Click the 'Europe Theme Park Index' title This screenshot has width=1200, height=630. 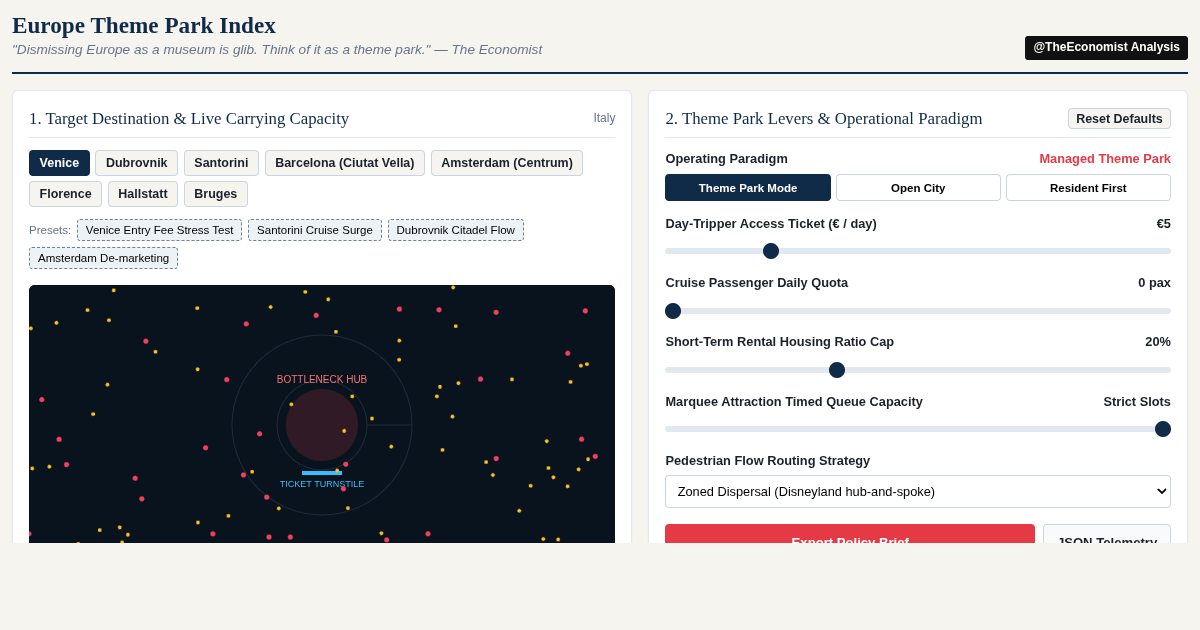[x=144, y=25]
